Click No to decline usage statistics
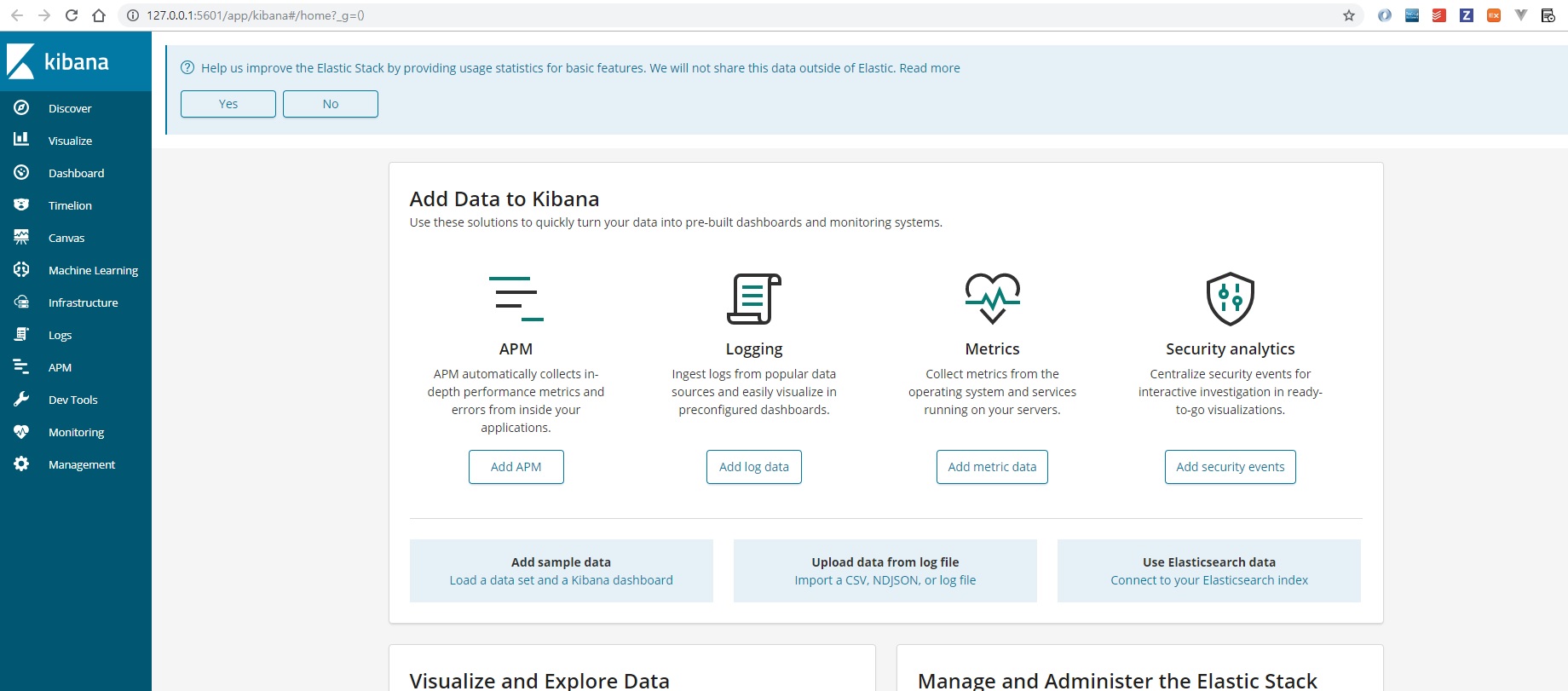This screenshot has width=1568, height=691. click(331, 104)
